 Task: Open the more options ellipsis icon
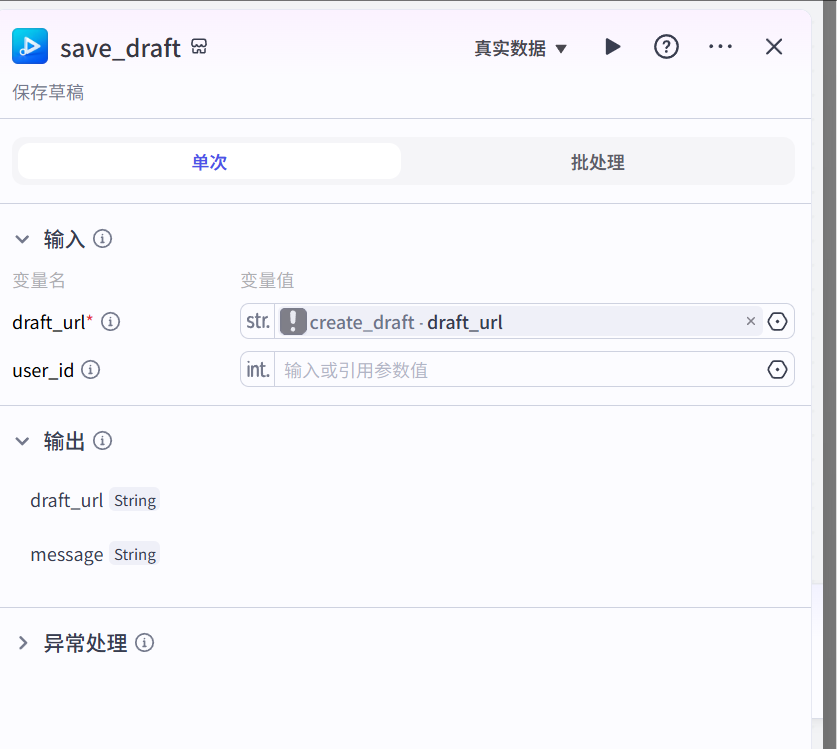pyautogui.click(x=720, y=46)
